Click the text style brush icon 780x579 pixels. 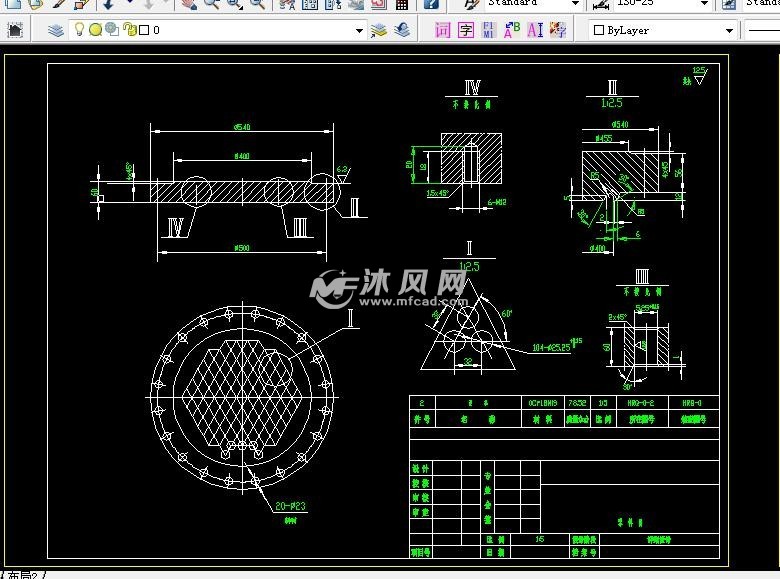coord(471,4)
